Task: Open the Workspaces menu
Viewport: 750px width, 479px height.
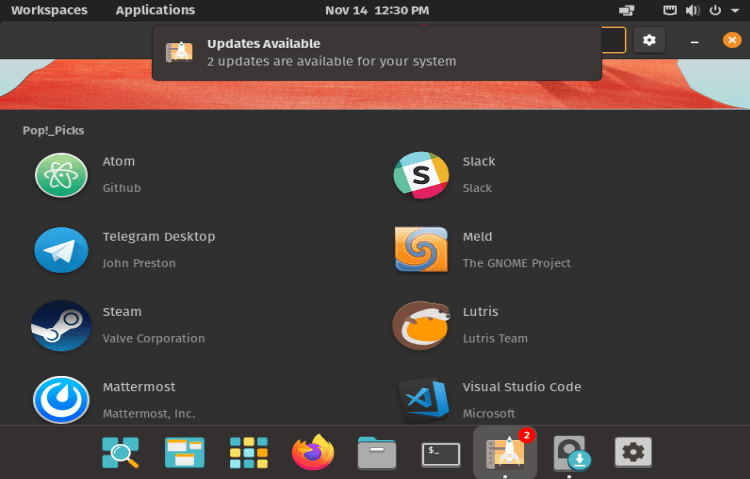Action: 49,10
